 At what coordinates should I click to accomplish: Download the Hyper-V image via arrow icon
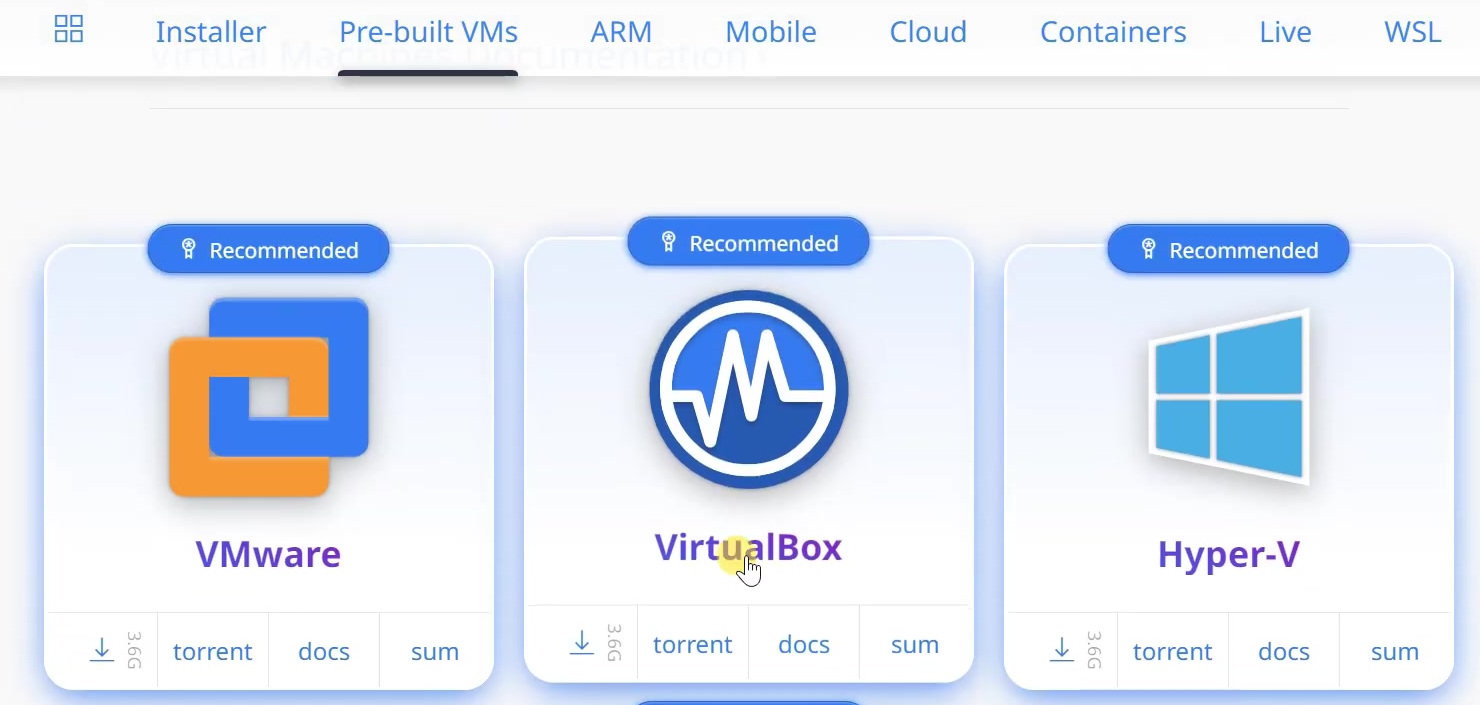(x=1061, y=651)
